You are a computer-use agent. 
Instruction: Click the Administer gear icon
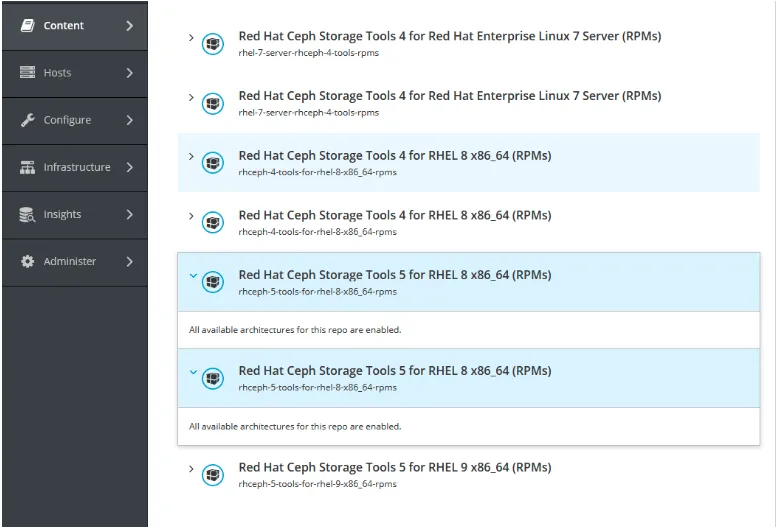28,261
